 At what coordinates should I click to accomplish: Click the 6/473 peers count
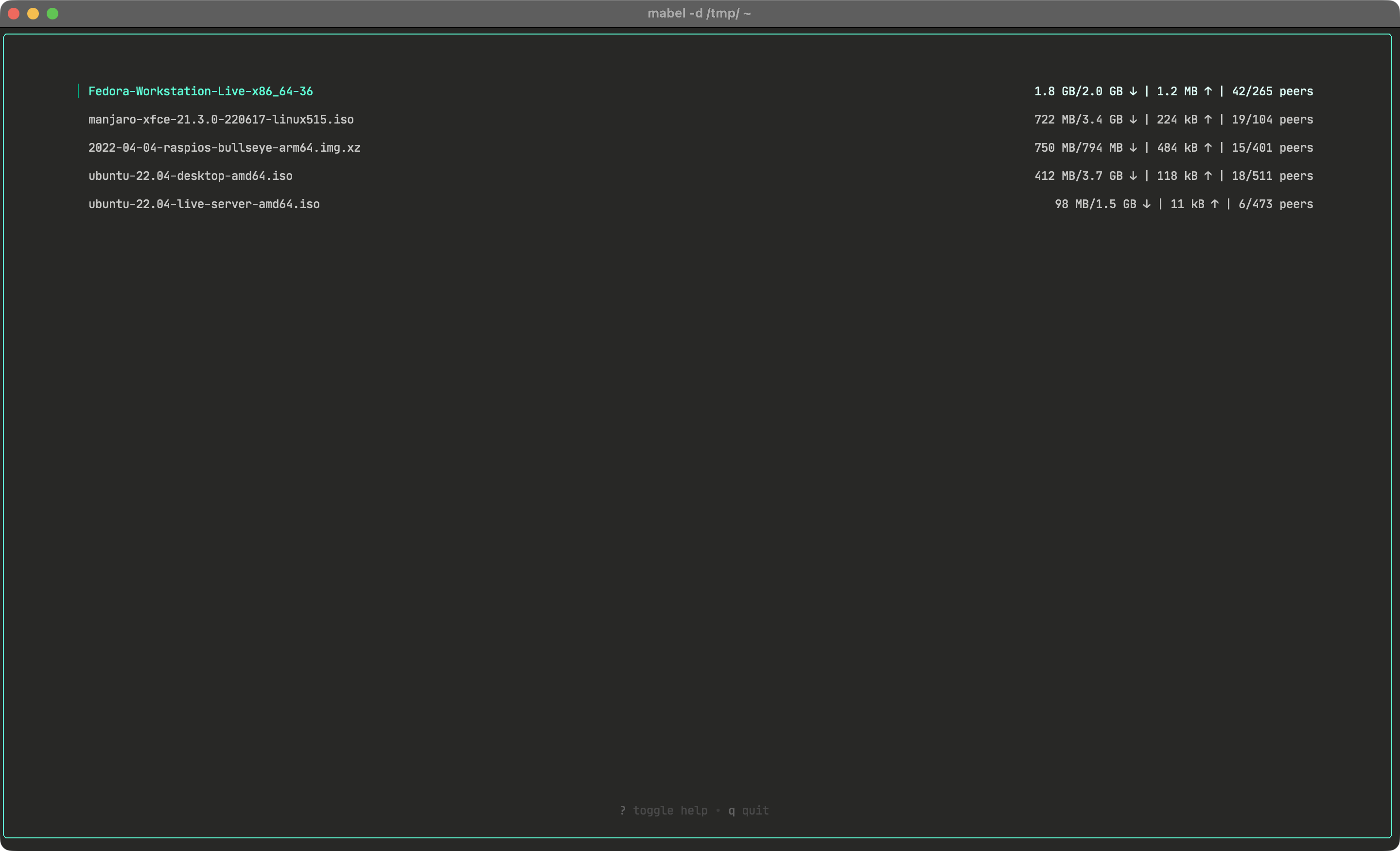tap(1276, 204)
